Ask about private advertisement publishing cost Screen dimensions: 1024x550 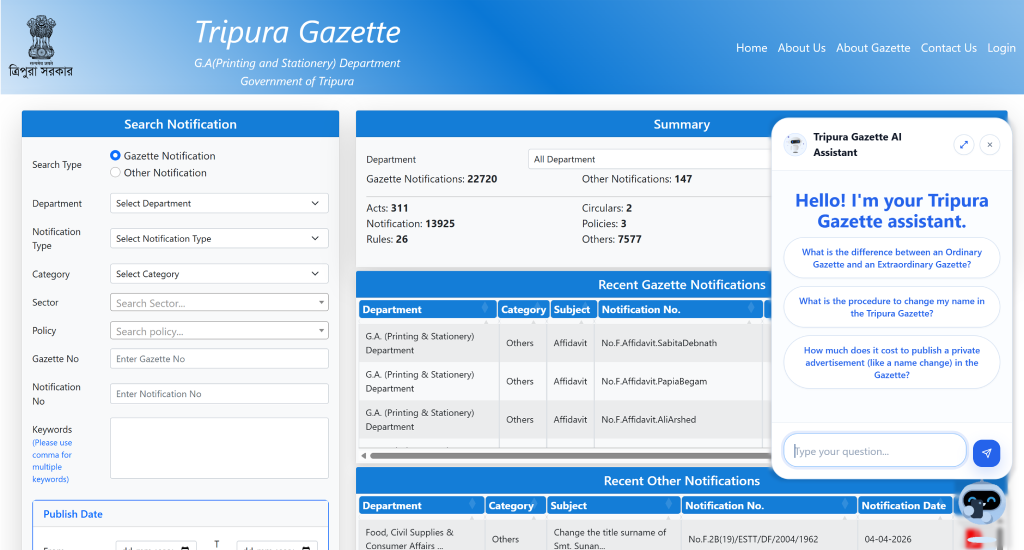tap(891, 363)
